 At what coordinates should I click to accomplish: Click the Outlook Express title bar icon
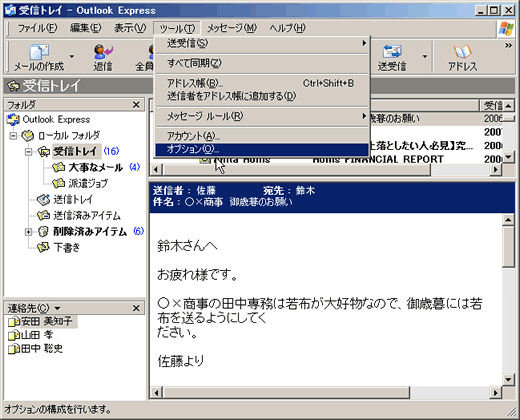pyautogui.click(x=10, y=10)
